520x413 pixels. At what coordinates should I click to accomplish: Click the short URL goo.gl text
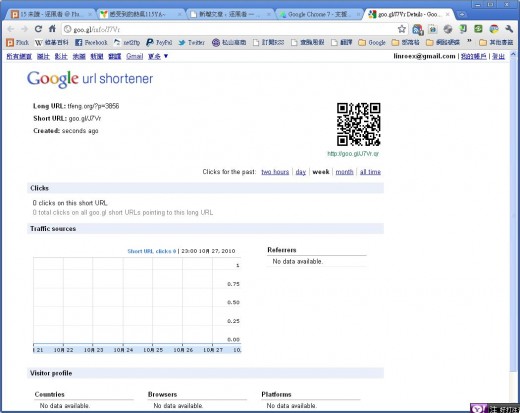85,118
